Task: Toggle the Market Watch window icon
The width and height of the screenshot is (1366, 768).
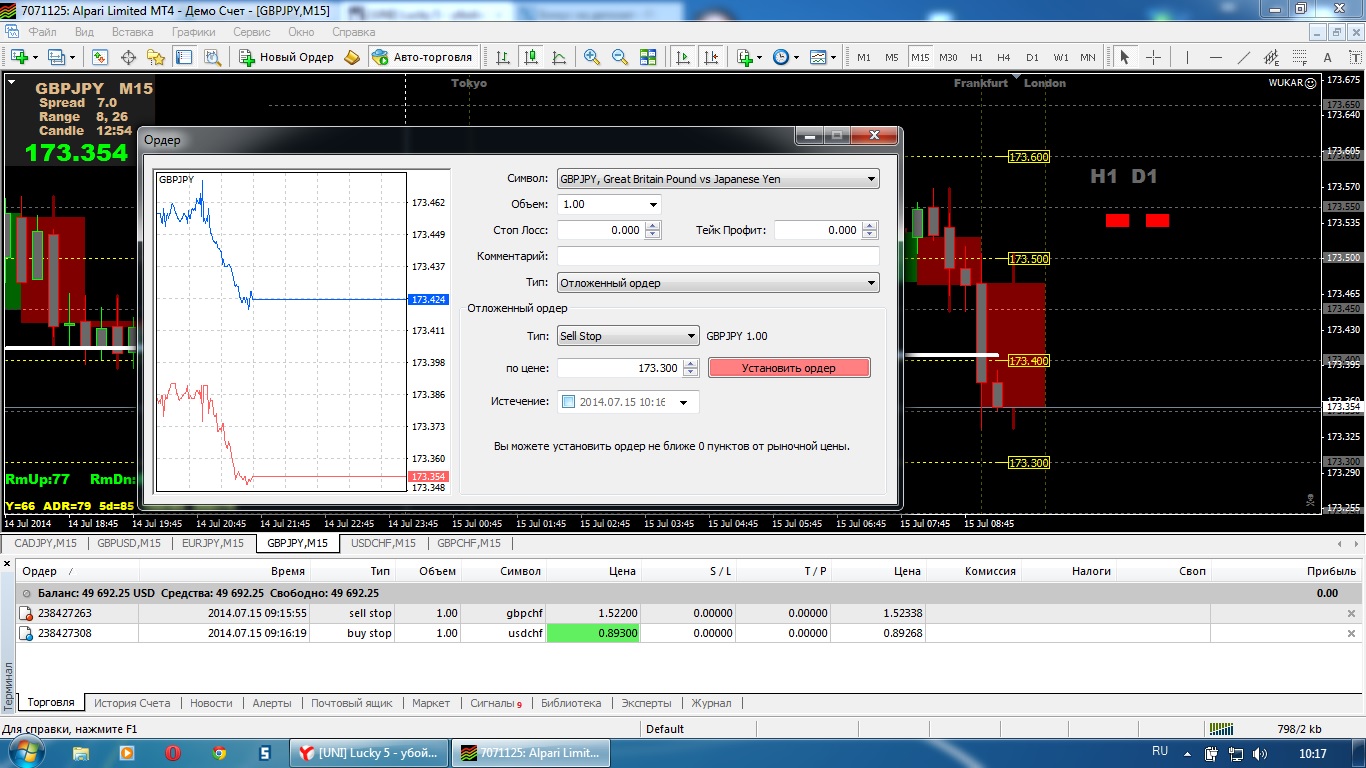Action: [100, 57]
